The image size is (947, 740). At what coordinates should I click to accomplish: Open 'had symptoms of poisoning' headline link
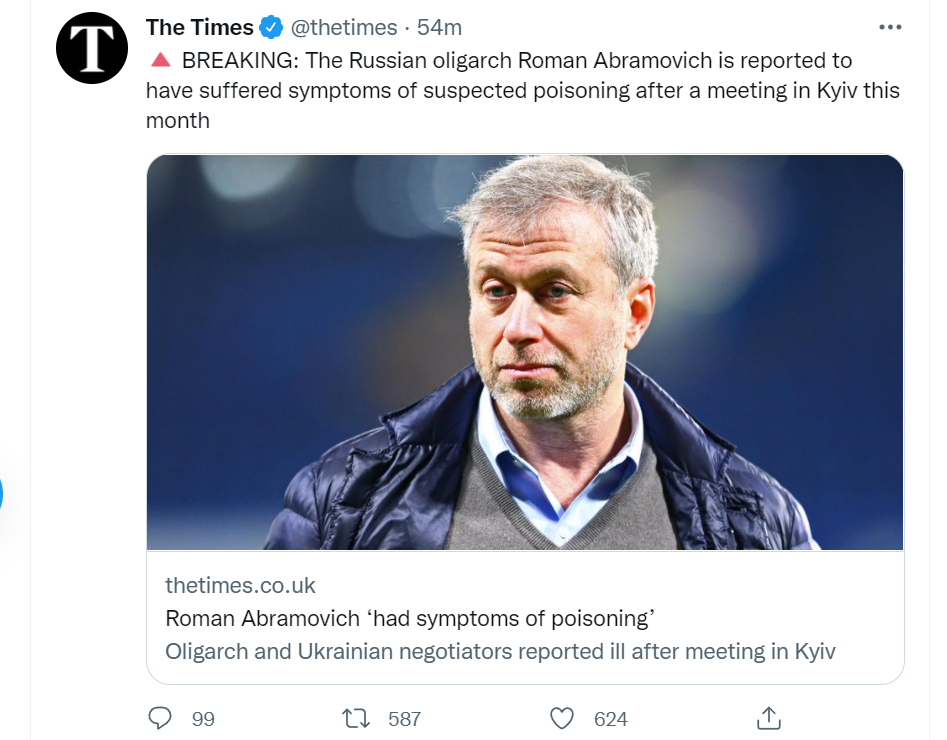pos(408,618)
